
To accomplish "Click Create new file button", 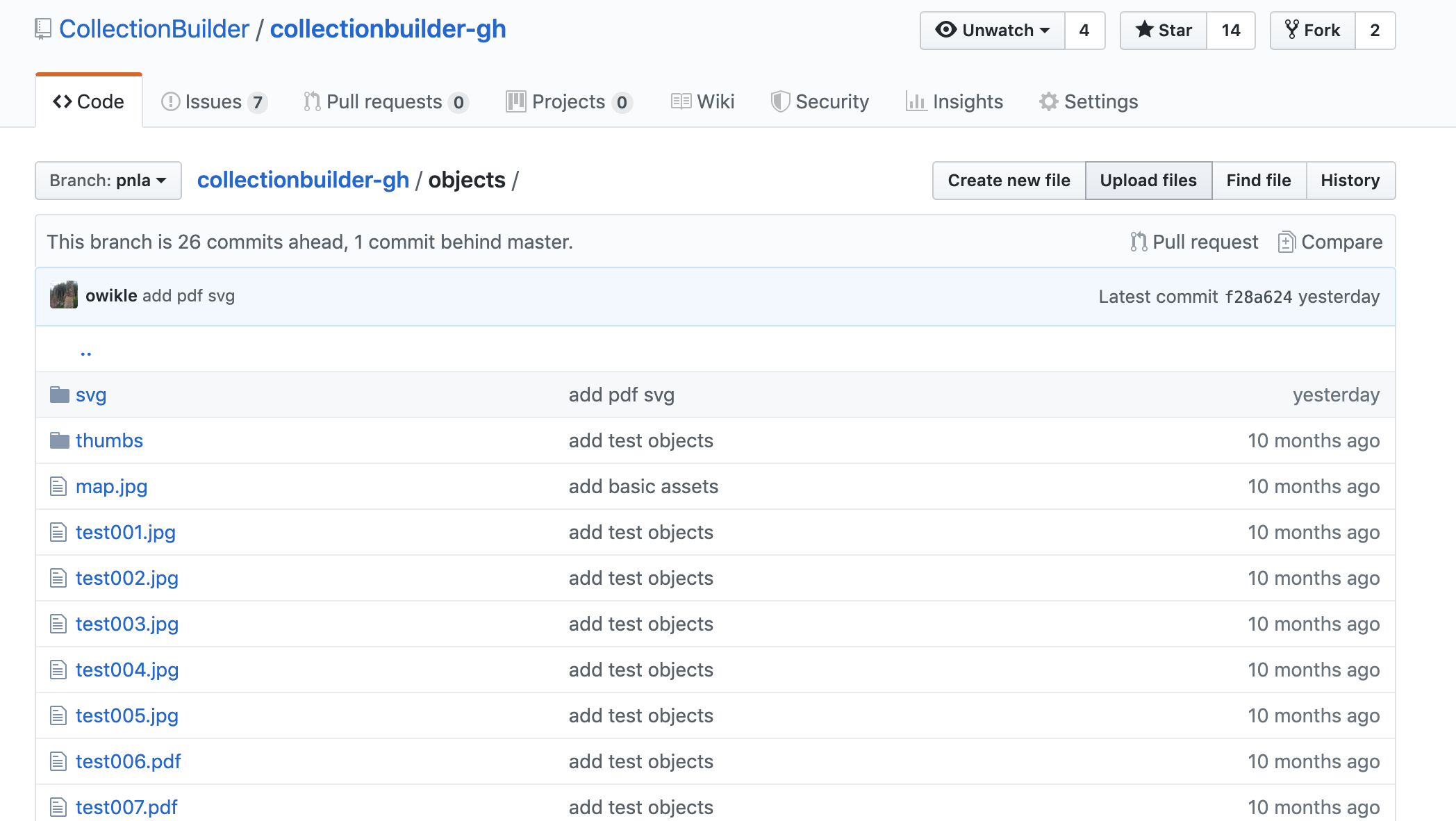I will pos(1009,181).
